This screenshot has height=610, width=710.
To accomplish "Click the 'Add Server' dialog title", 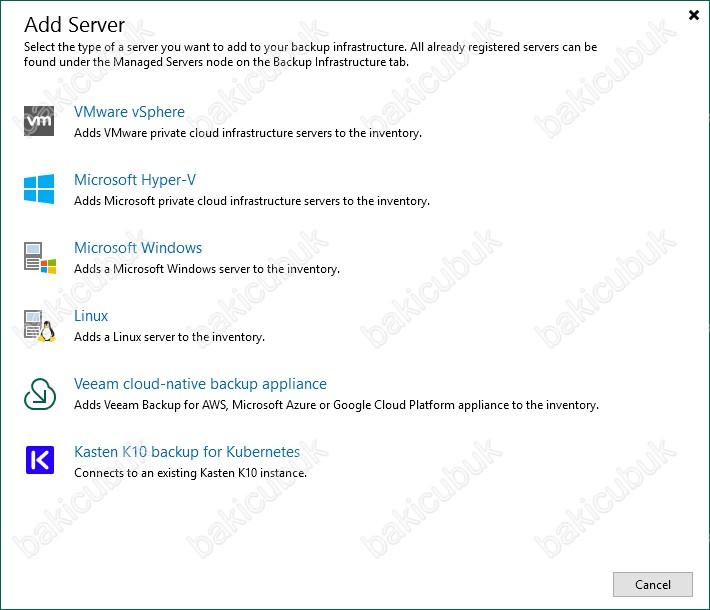I will tap(74, 24).
